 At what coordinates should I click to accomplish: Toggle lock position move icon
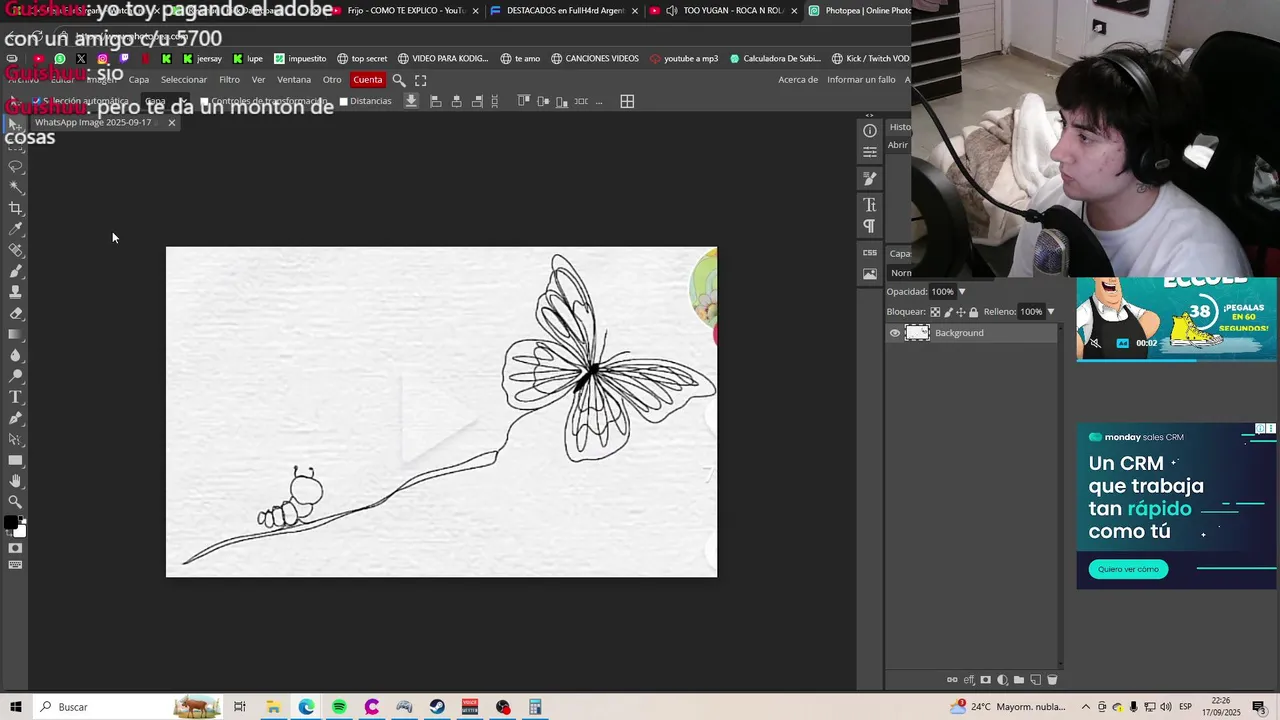961,312
